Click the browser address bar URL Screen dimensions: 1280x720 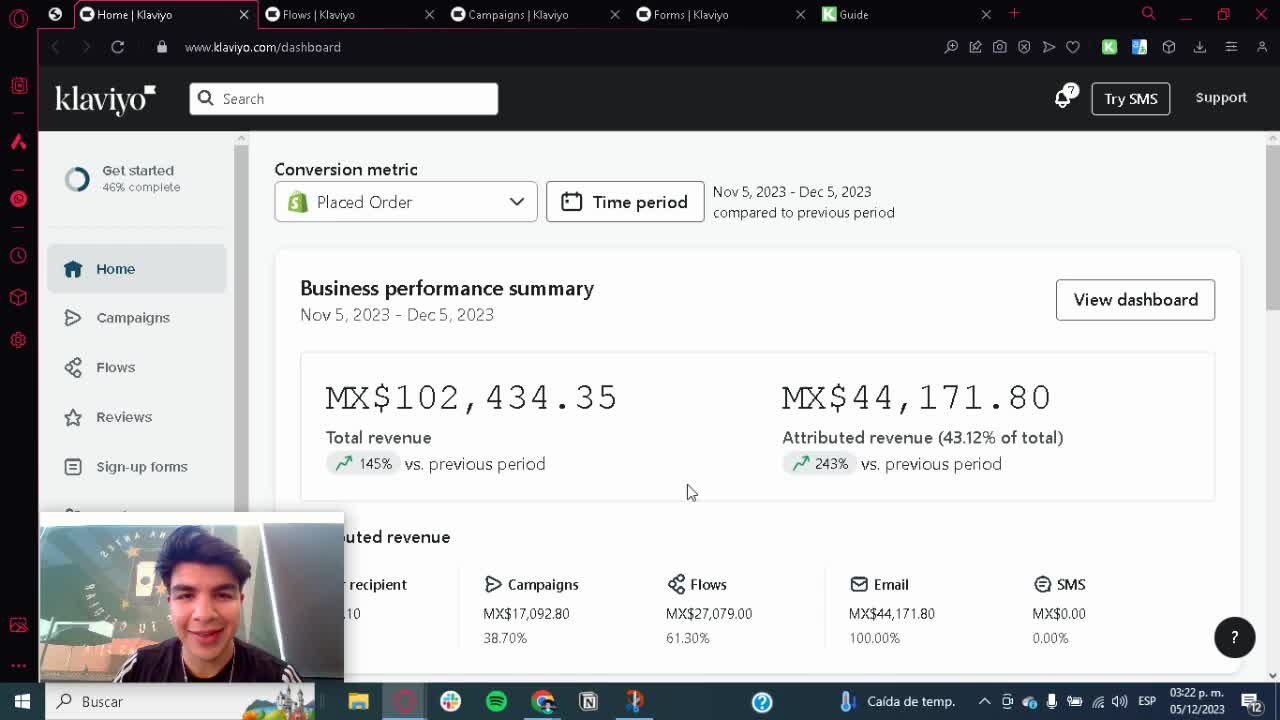pyautogui.click(x=263, y=47)
